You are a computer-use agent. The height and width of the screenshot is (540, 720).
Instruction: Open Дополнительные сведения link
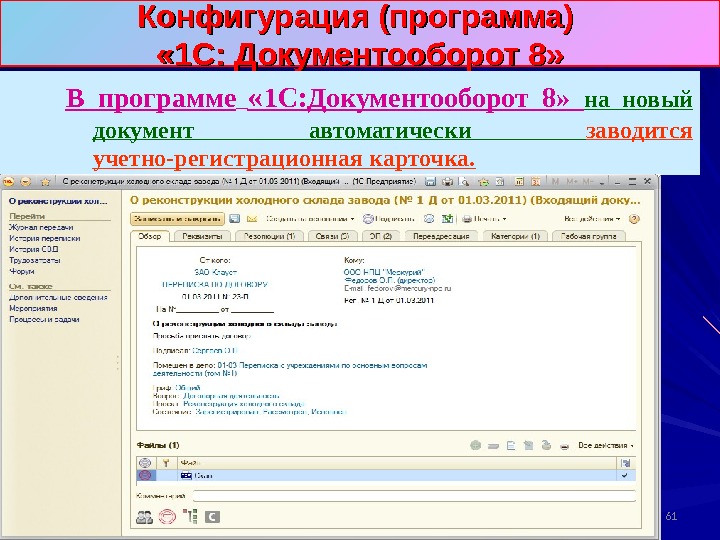point(58,298)
